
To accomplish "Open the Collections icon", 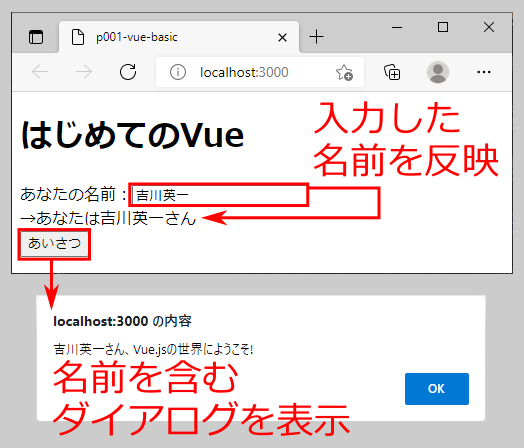I will coord(392,72).
